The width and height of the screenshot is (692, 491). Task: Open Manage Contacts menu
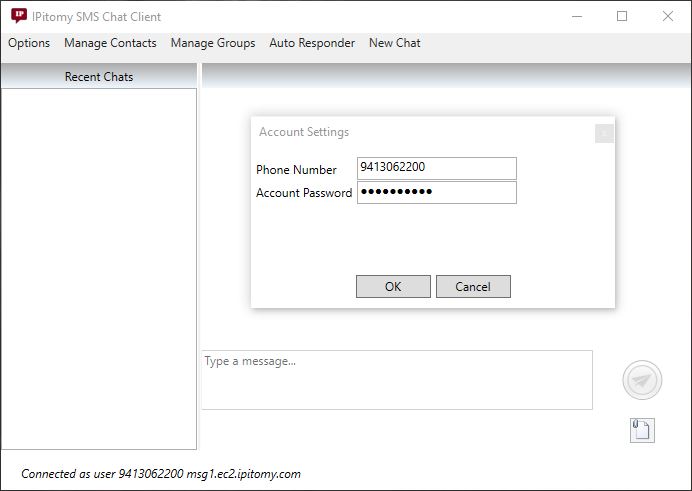110,43
